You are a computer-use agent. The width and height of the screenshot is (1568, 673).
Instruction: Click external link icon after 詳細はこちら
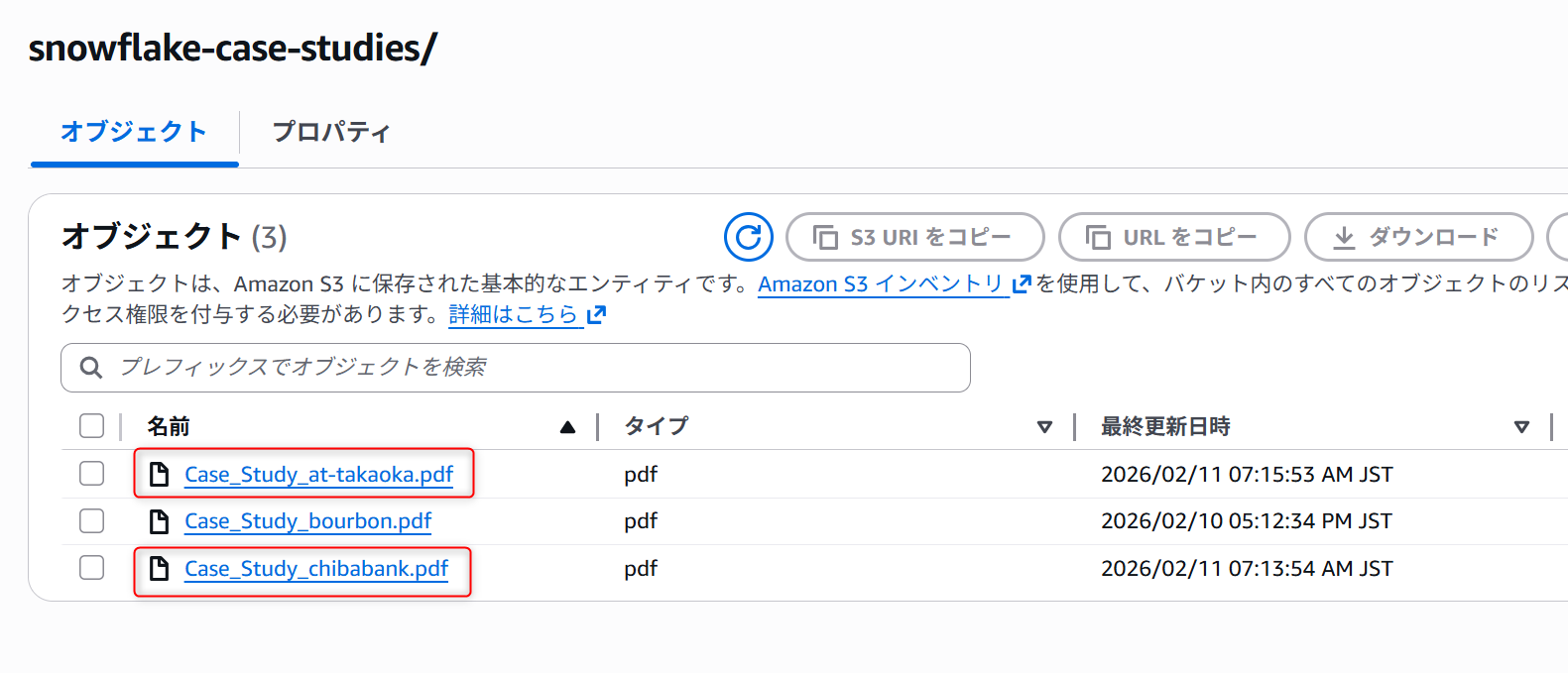596,315
